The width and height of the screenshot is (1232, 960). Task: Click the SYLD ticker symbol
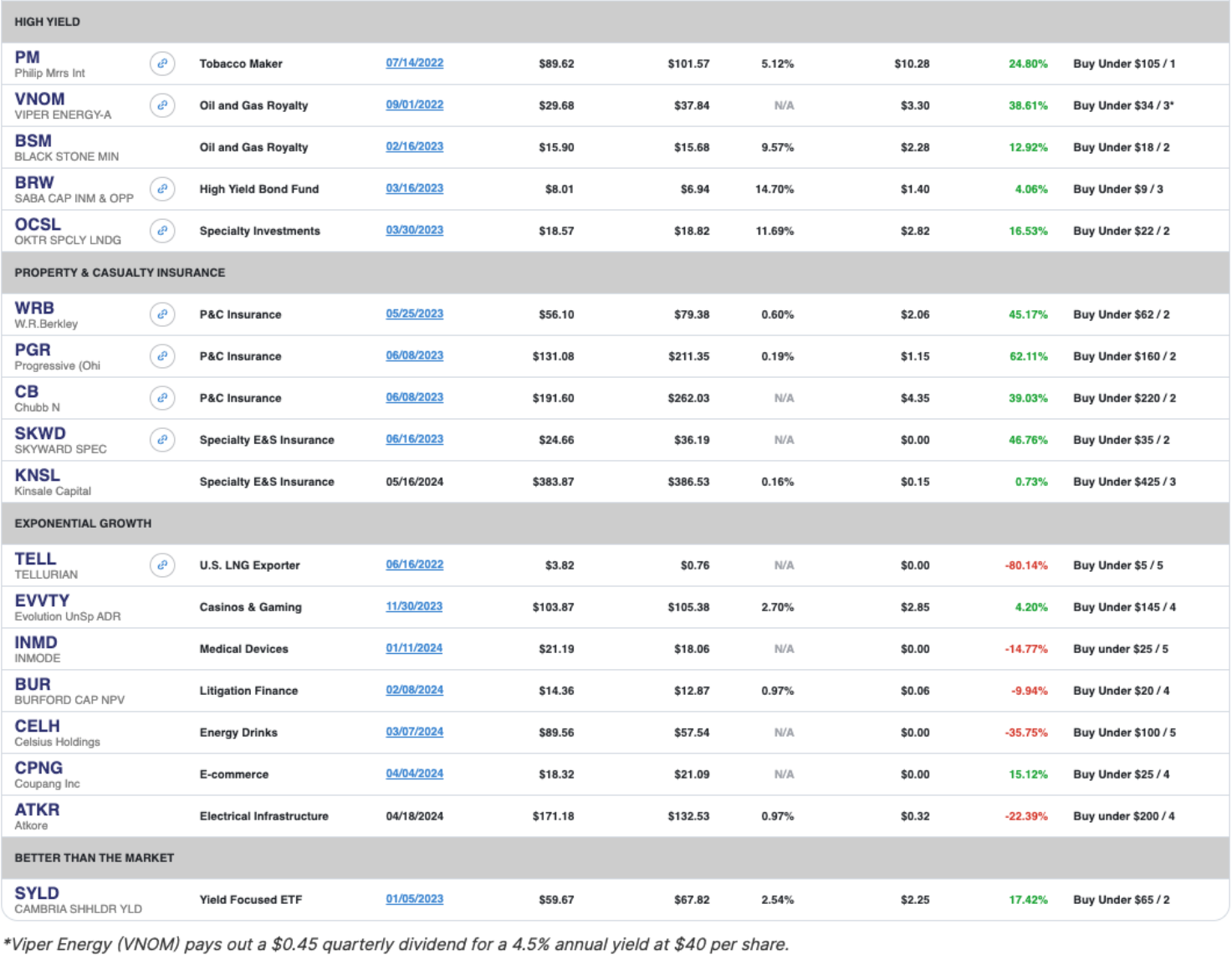click(x=37, y=893)
